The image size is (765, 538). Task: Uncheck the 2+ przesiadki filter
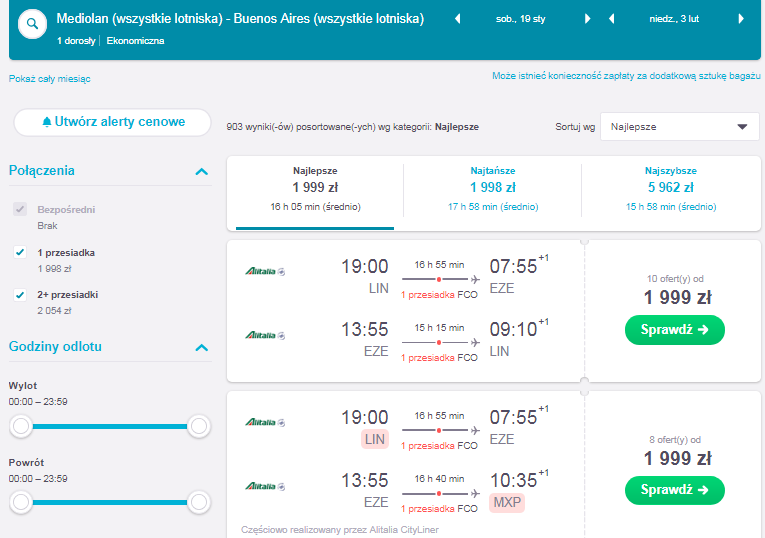[20, 295]
